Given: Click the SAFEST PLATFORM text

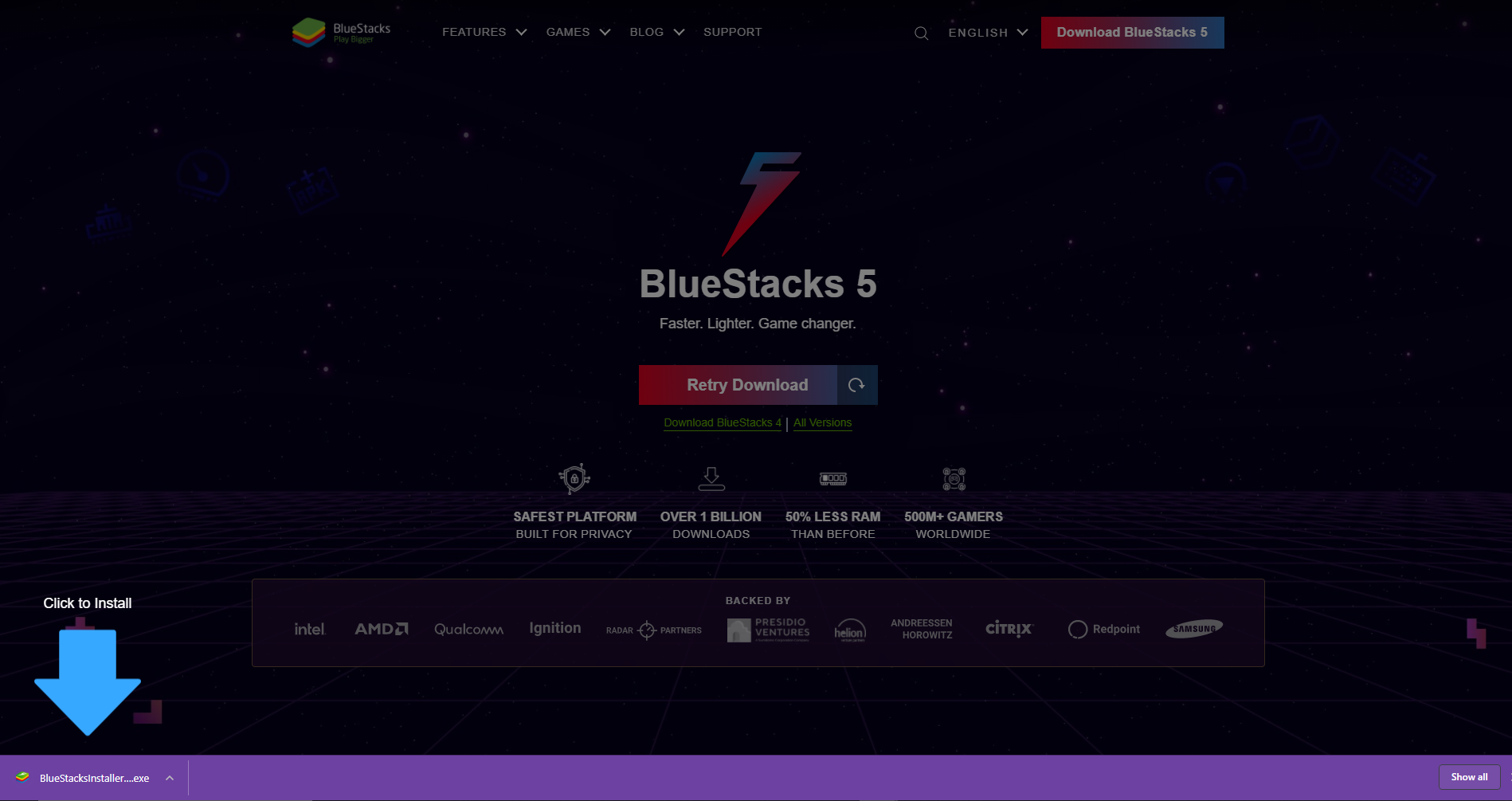Looking at the screenshot, I should tap(574, 516).
